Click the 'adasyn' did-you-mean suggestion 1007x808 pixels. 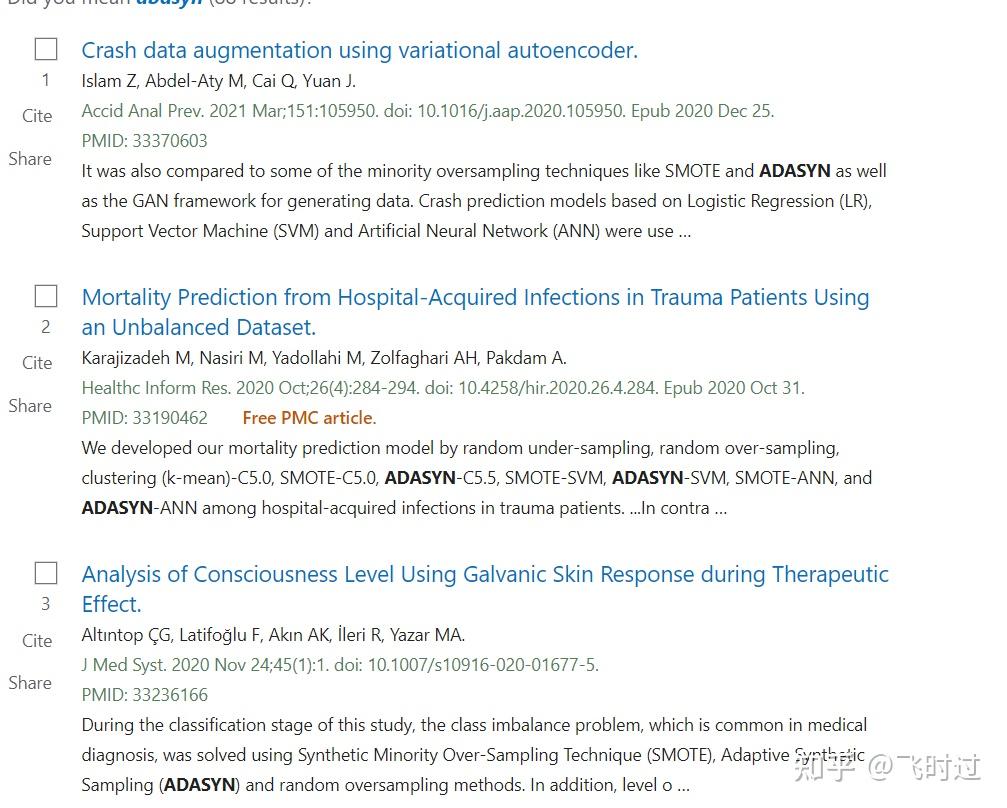click(x=170, y=2)
